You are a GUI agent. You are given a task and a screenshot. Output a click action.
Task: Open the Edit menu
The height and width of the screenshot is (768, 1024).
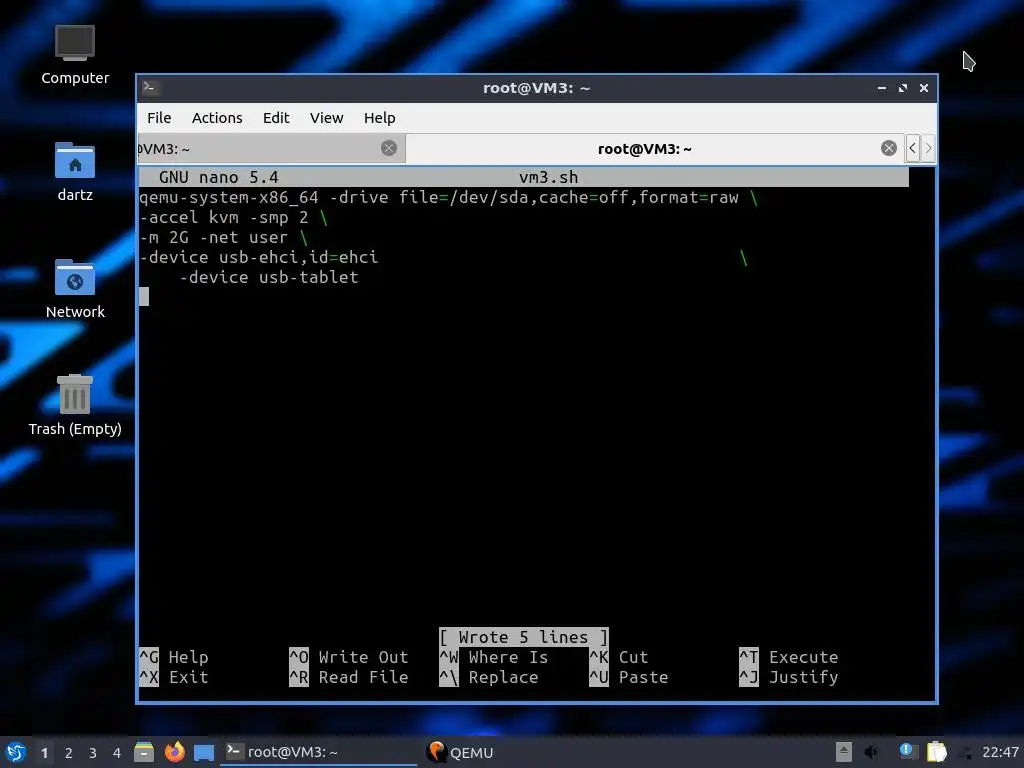(276, 118)
